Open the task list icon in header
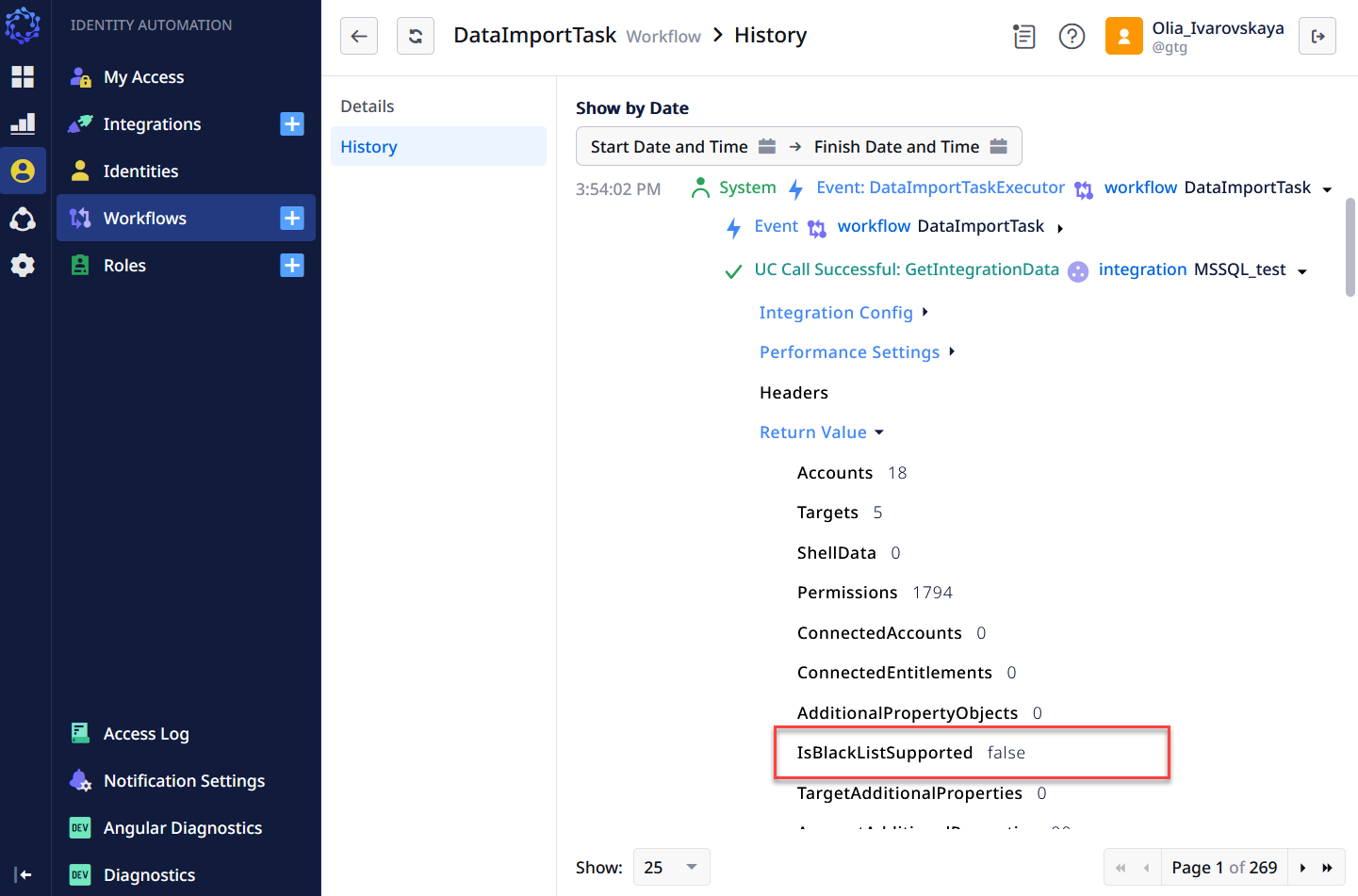This screenshot has height=896, width=1358. click(1024, 36)
